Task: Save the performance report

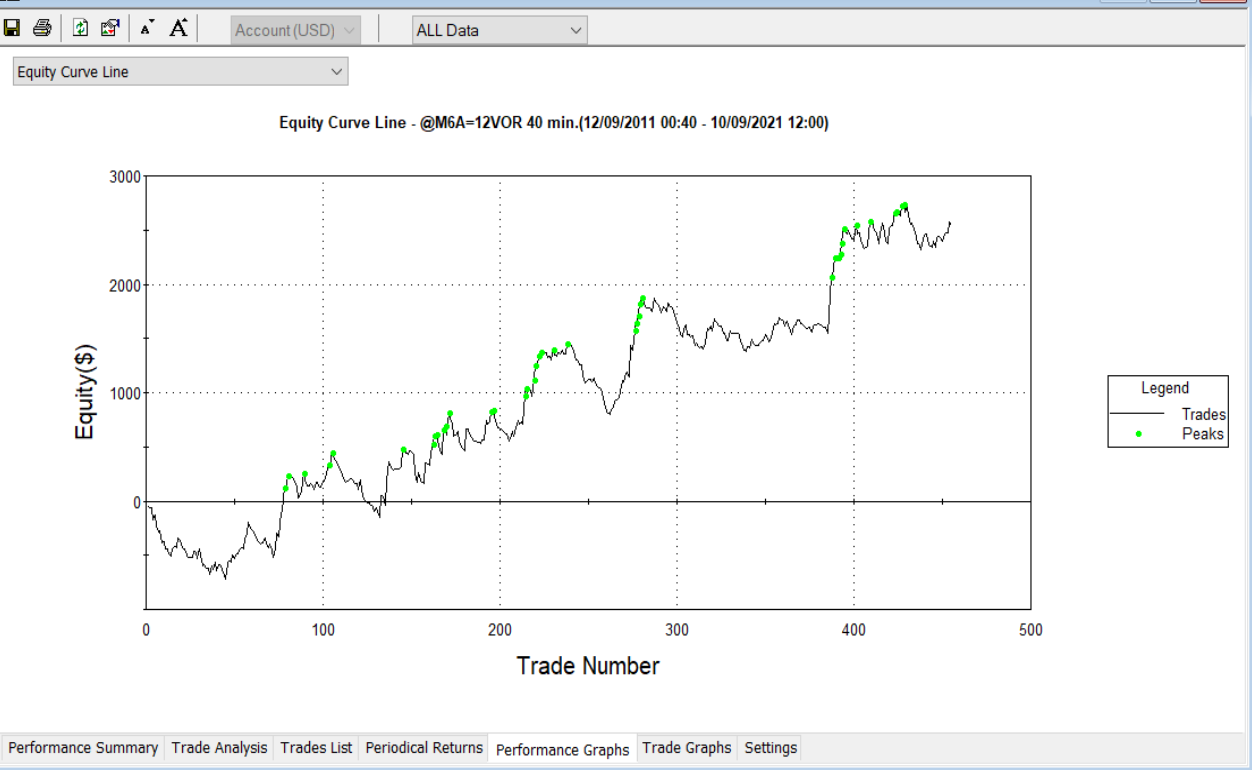Action: pos(13,29)
